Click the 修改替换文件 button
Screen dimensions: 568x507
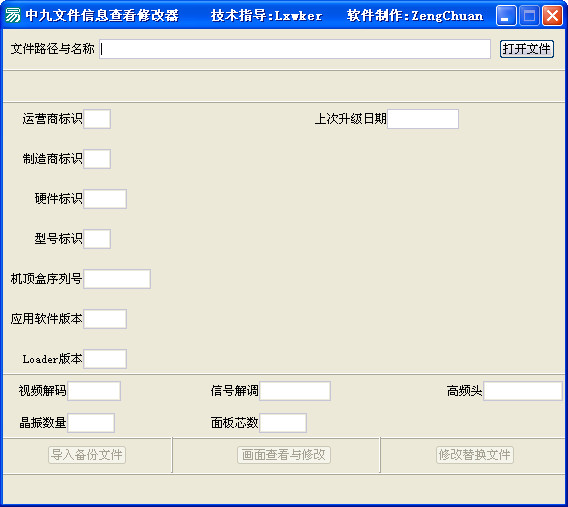click(x=475, y=455)
